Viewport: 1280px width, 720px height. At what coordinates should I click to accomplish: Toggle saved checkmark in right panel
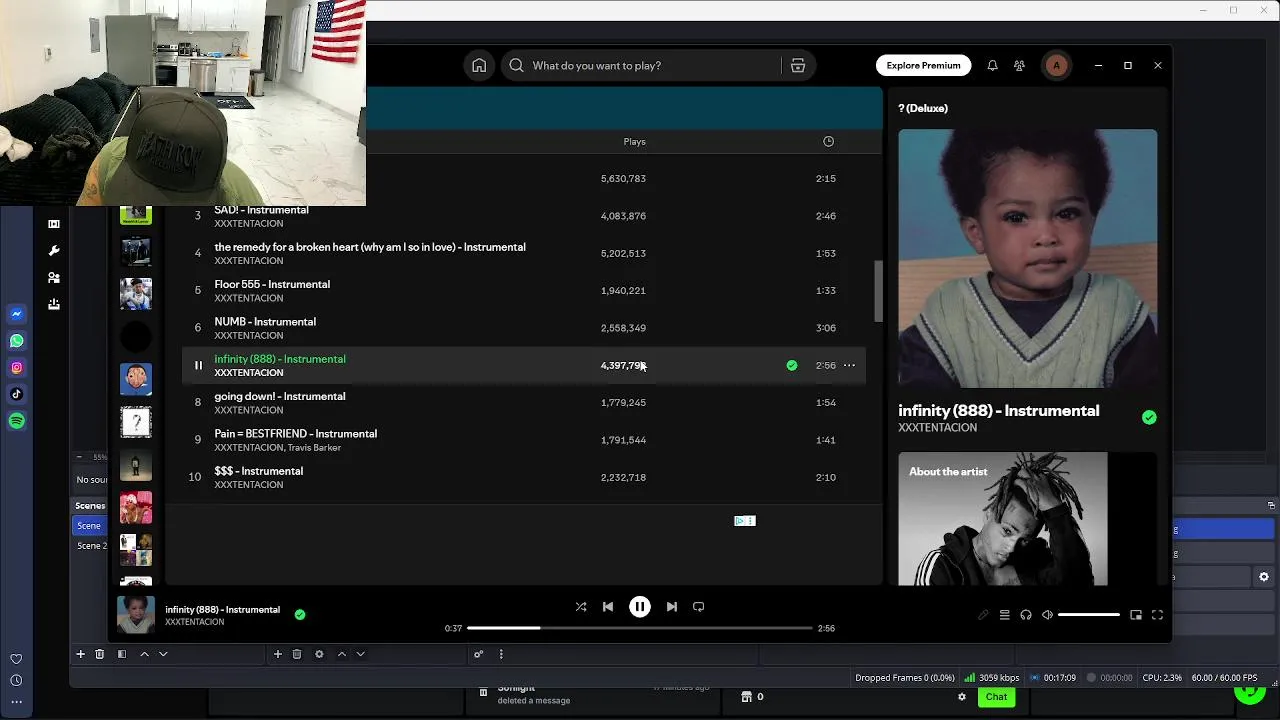click(x=1149, y=417)
